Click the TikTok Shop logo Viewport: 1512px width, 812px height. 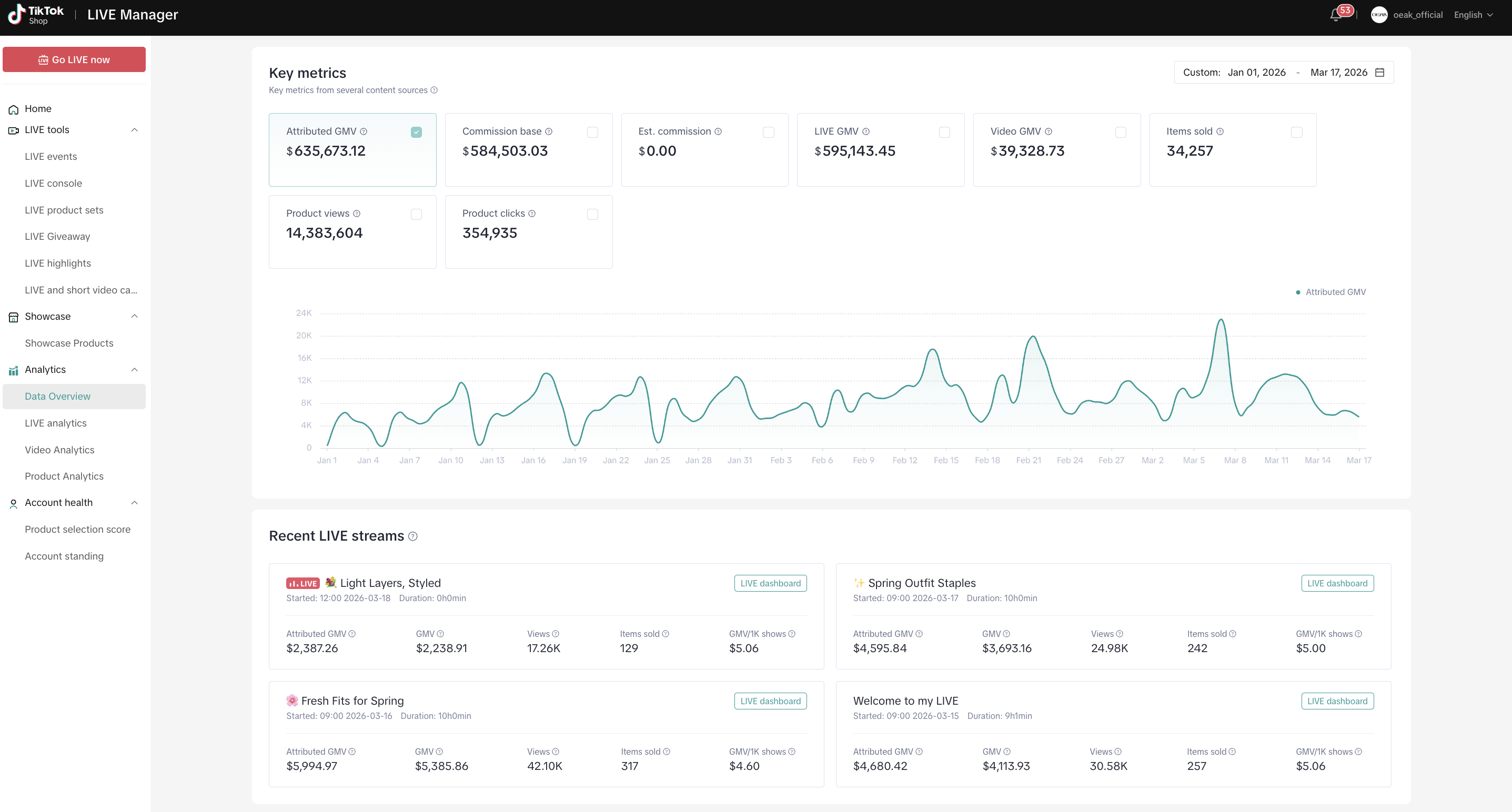(36, 15)
